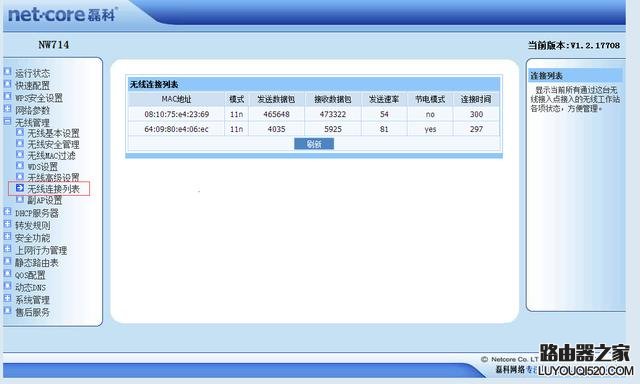Click the icon beside WPS安全设置
Image resolution: width=640 pixels, height=384 pixels.
[7, 96]
